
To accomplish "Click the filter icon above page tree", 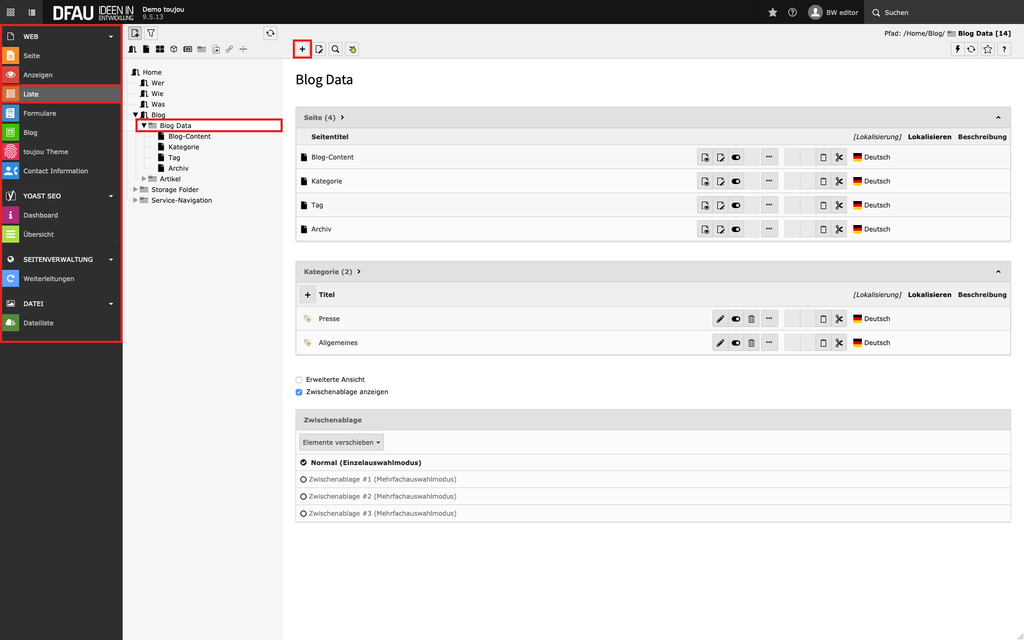I will [151, 33].
